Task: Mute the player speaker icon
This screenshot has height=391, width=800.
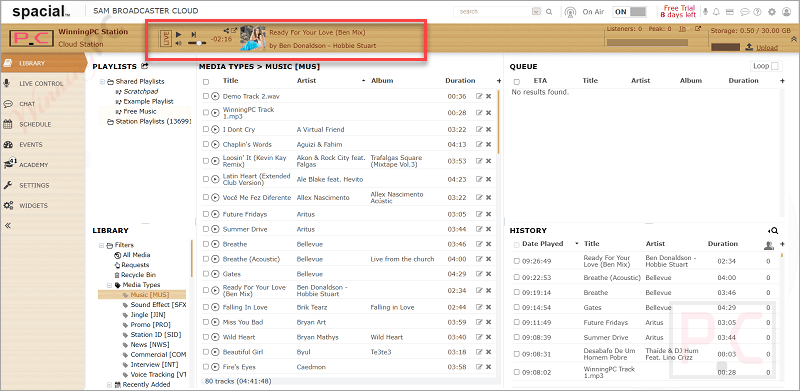Action: [179, 43]
